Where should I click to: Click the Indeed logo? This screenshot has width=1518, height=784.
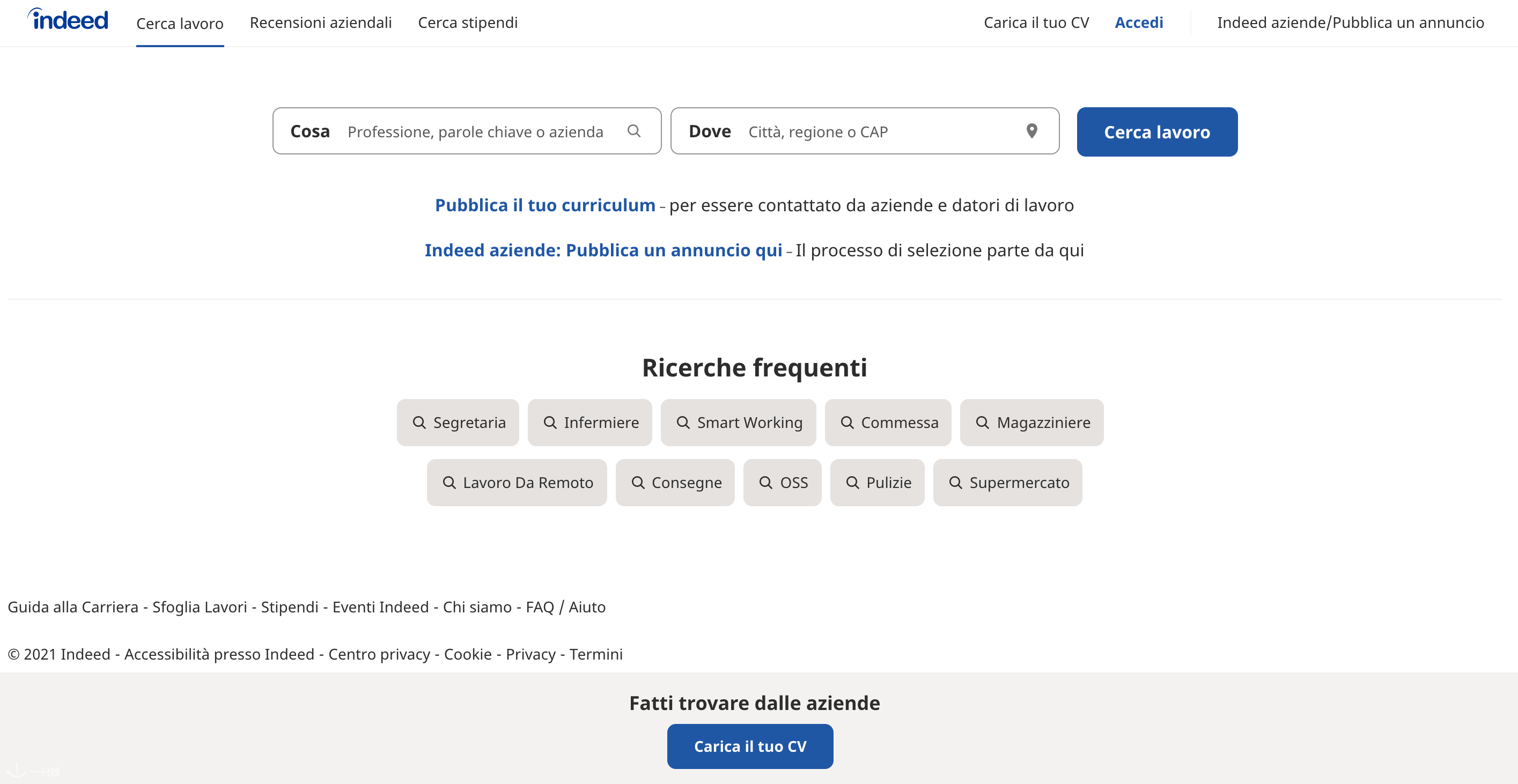pyautogui.click(x=68, y=20)
